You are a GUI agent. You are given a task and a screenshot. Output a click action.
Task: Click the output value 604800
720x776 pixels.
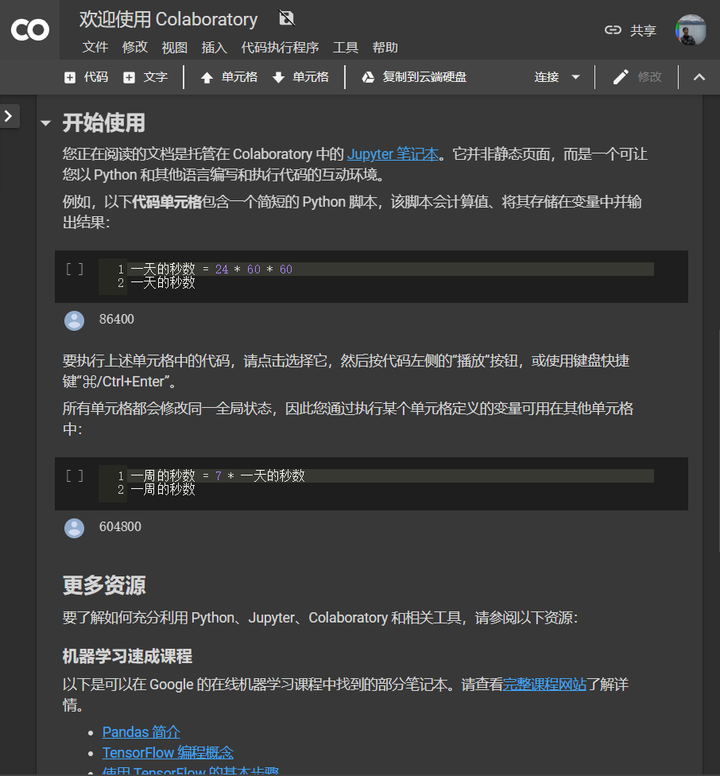tap(120, 527)
